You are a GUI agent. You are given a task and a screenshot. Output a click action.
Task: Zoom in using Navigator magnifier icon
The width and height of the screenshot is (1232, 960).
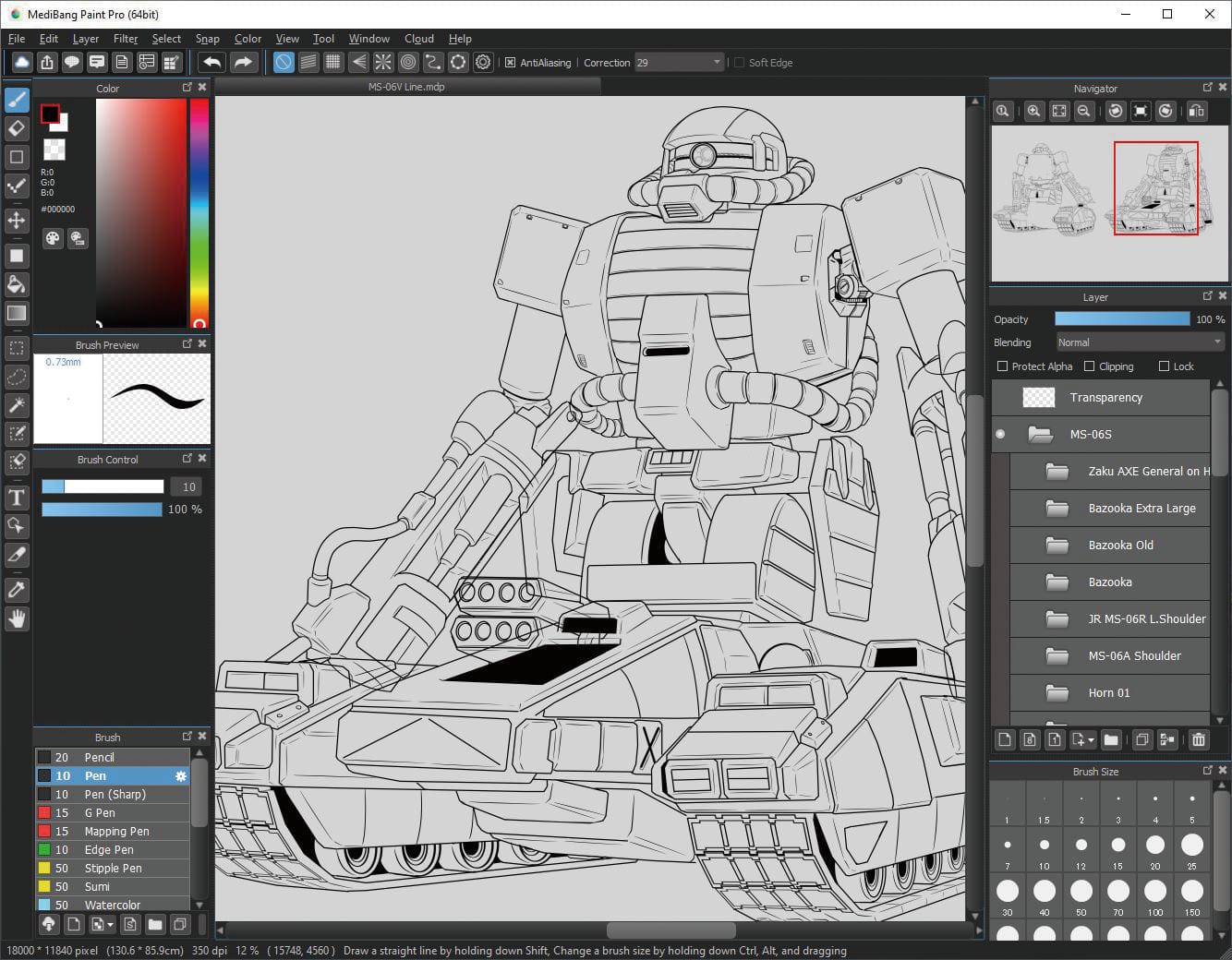click(x=1033, y=111)
